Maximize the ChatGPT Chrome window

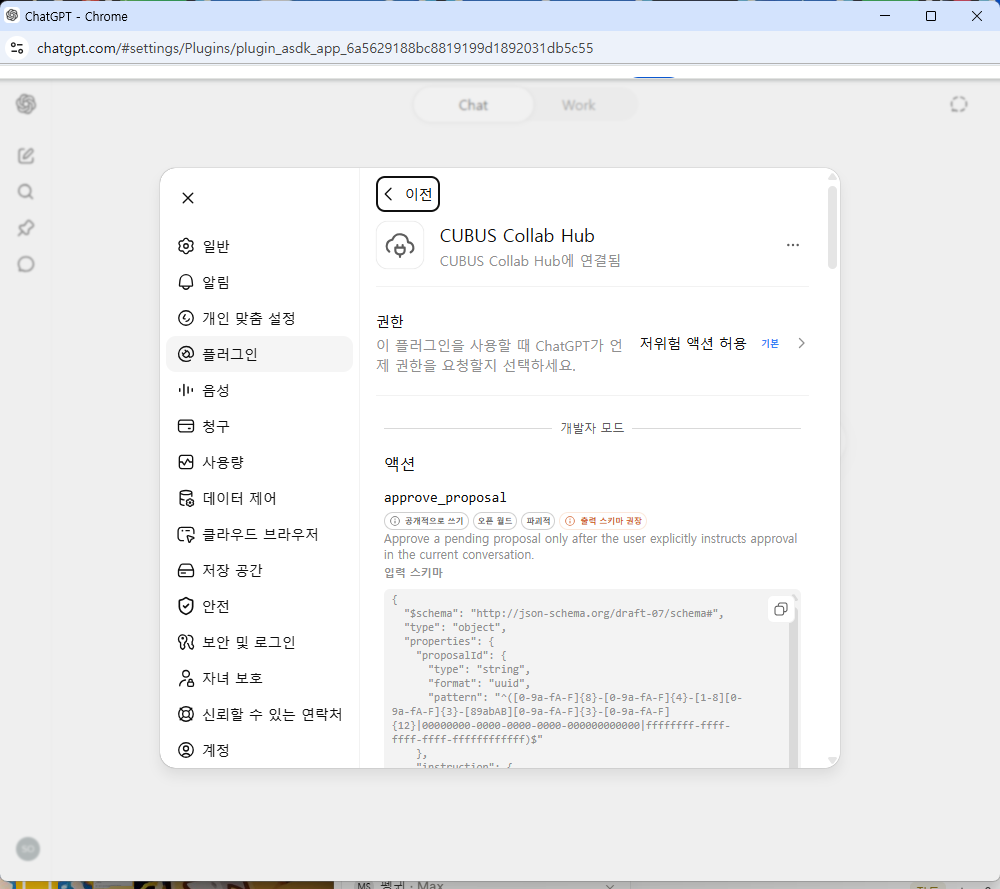pyautogui.click(x=931, y=16)
